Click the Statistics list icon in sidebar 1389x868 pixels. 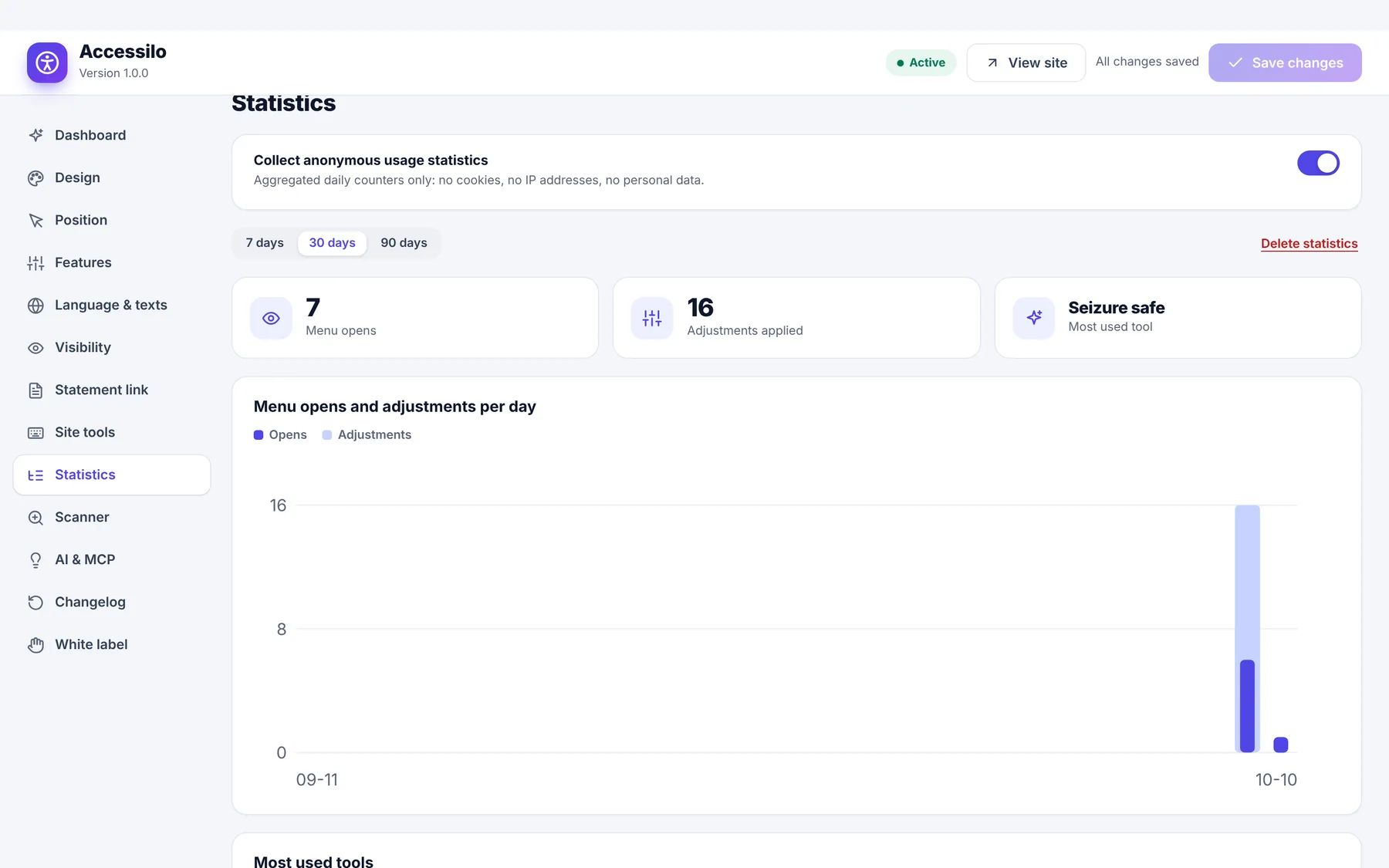35,475
